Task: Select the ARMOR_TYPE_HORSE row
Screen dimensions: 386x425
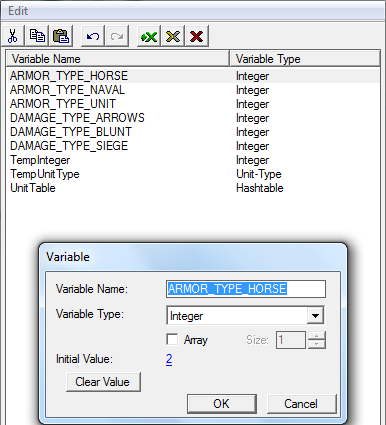Action: (x=193, y=76)
